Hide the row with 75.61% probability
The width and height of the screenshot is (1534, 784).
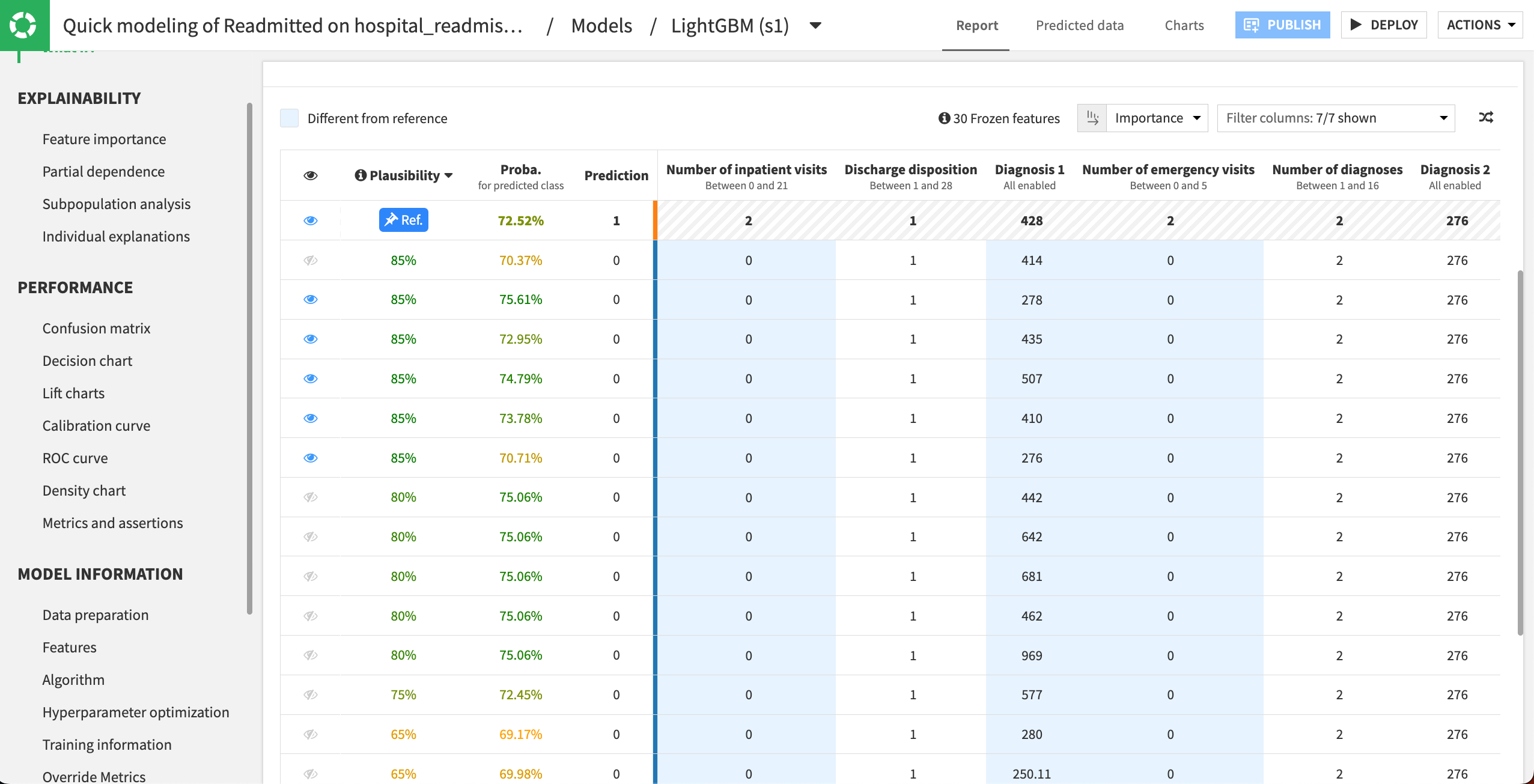pos(310,300)
